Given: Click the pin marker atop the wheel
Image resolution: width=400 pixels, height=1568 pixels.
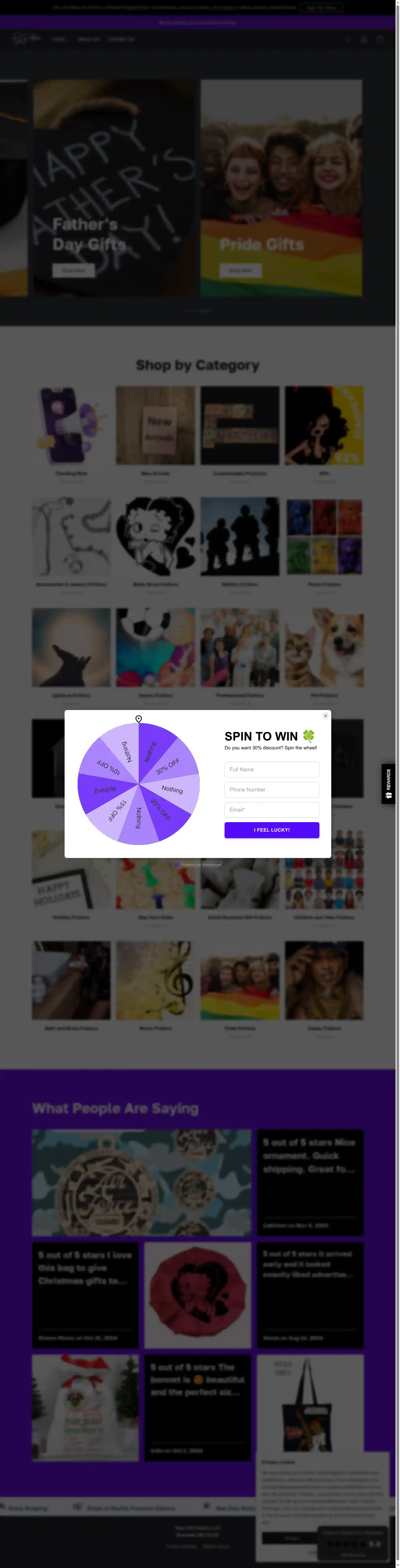Looking at the screenshot, I should point(139,719).
